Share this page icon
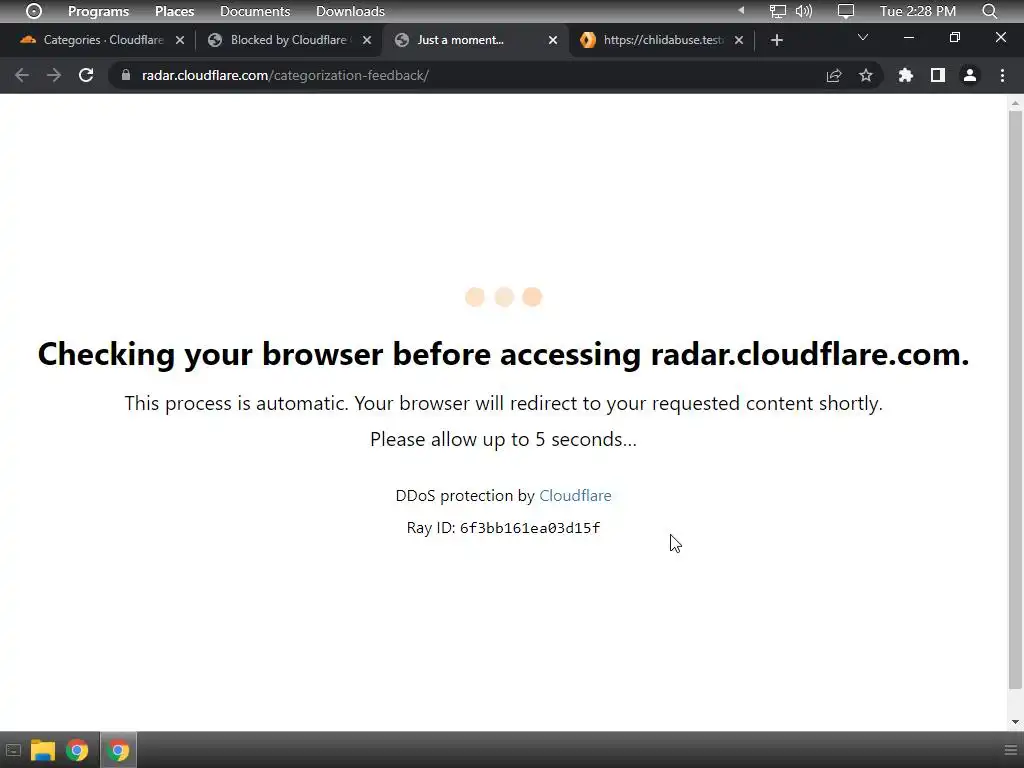This screenshot has height=768, width=1024. [x=834, y=75]
